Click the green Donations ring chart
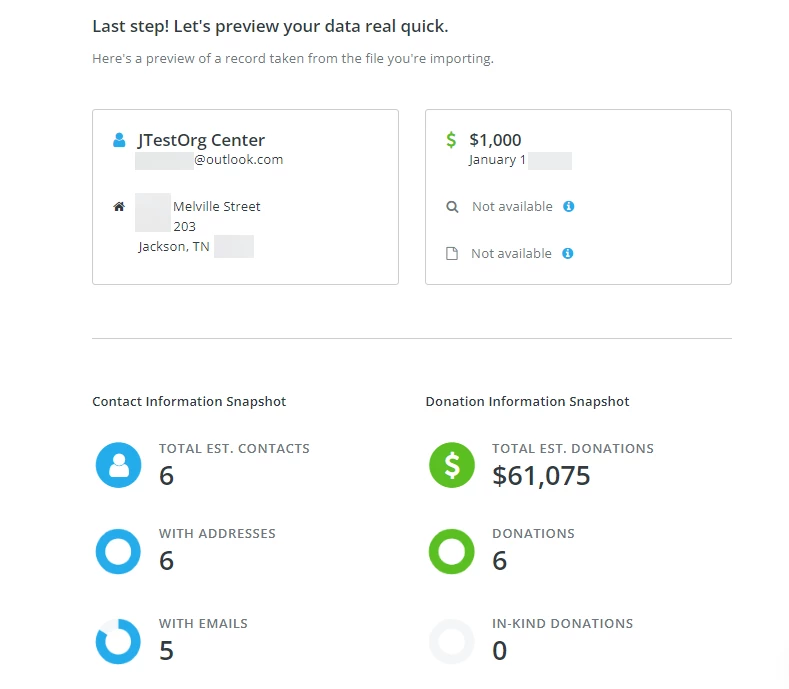This screenshot has height=689, width=789. point(452,552)
